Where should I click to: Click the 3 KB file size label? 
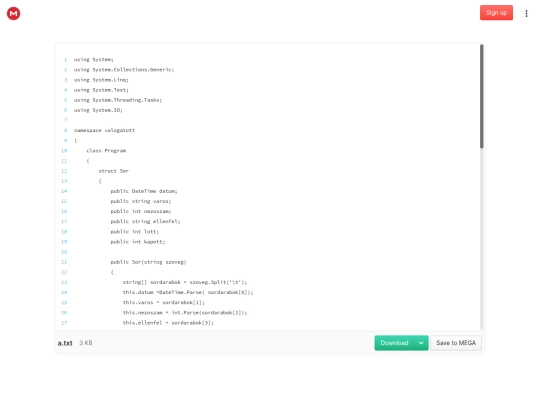tap(86, 343)
